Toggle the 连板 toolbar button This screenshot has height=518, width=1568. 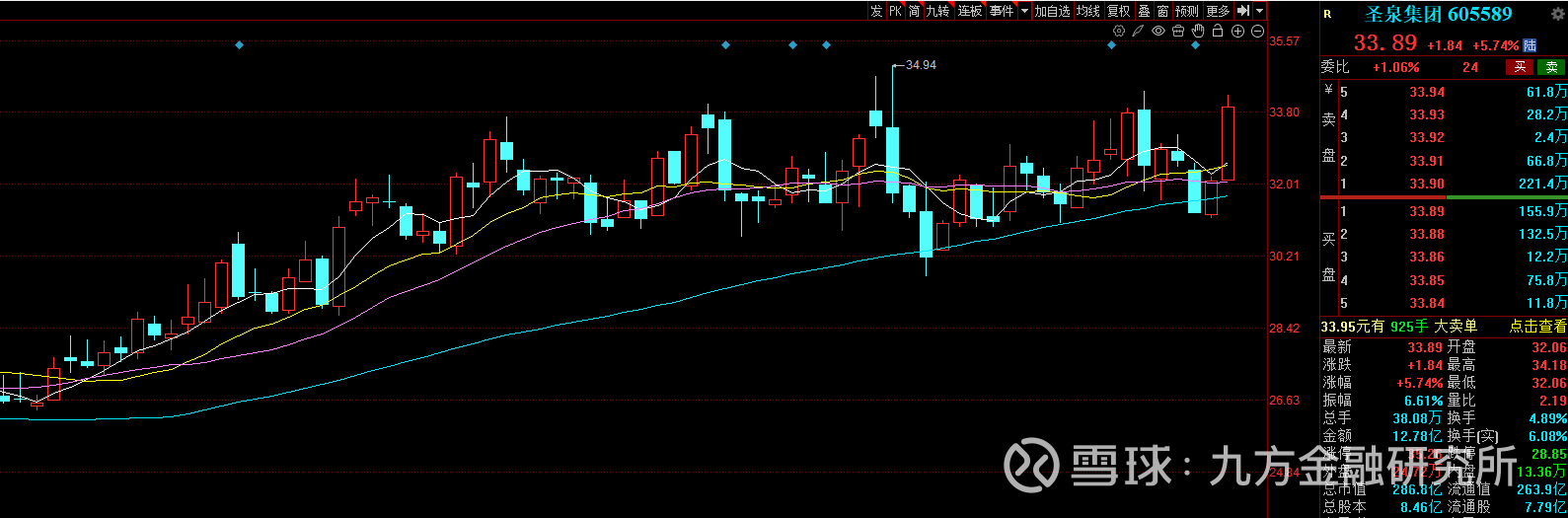click(x=970, y=11)
